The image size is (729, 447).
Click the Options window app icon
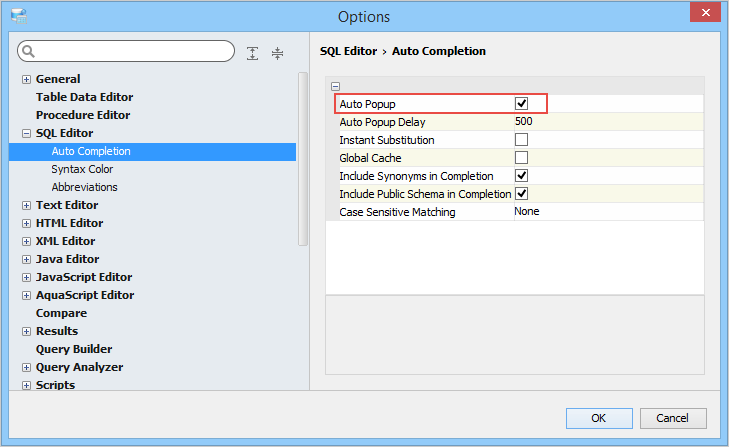18,16
